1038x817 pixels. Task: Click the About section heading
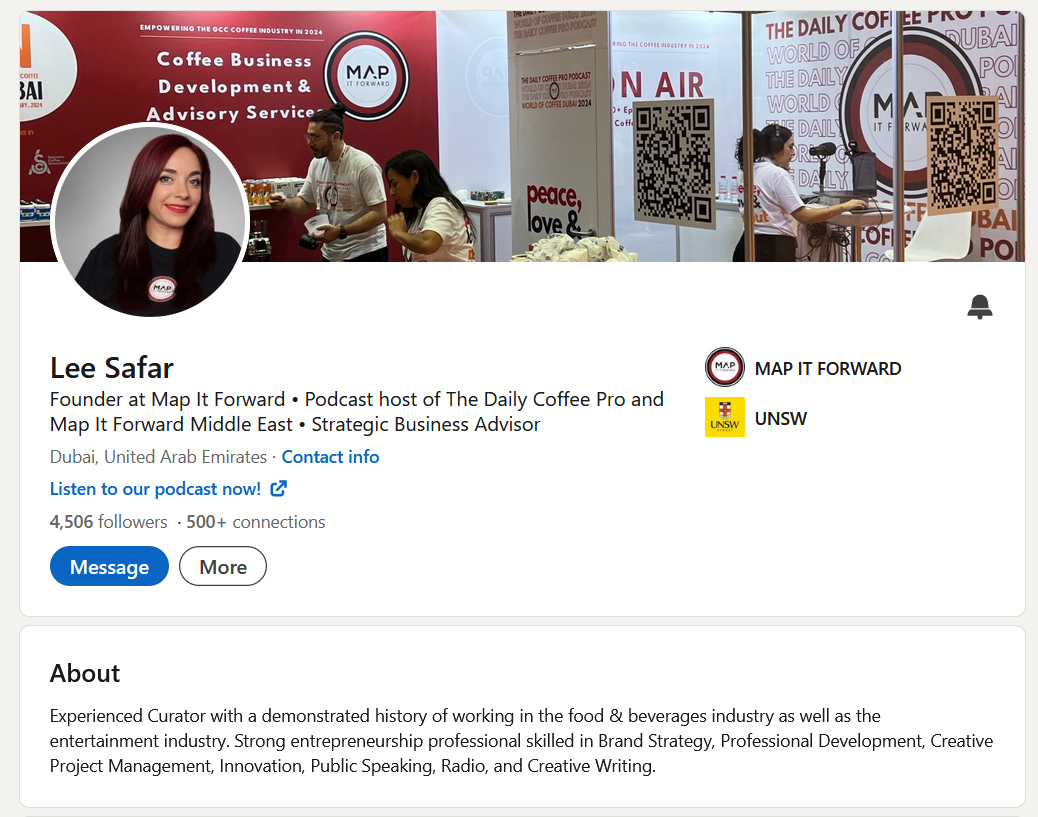tap(85, 673)
